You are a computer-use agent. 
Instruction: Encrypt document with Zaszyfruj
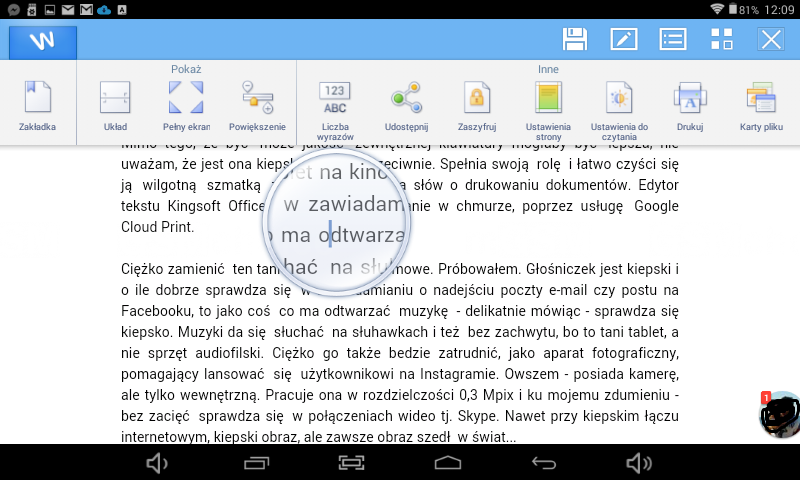pos(477,105)
